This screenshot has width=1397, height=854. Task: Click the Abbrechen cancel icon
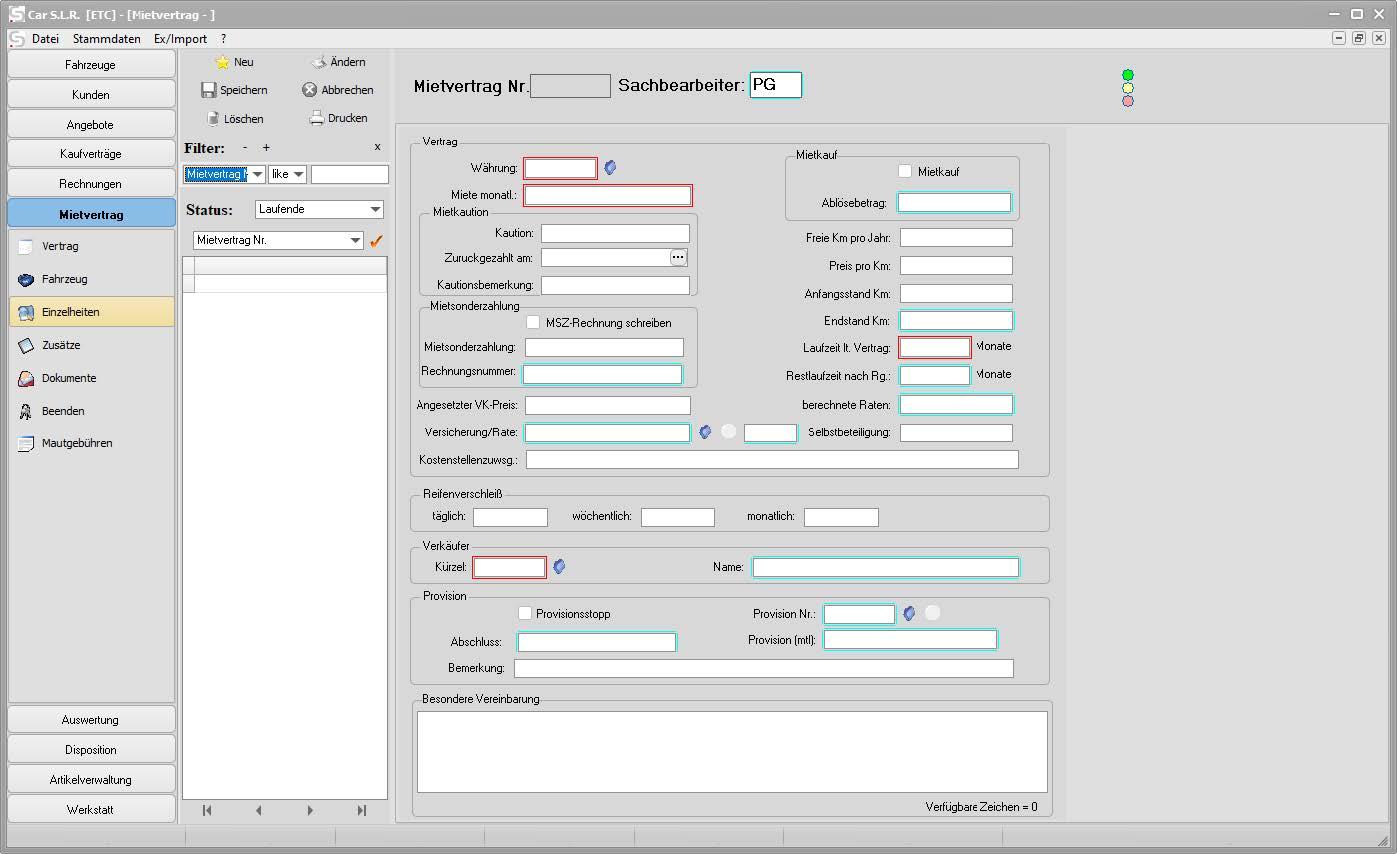coord(310,90)
